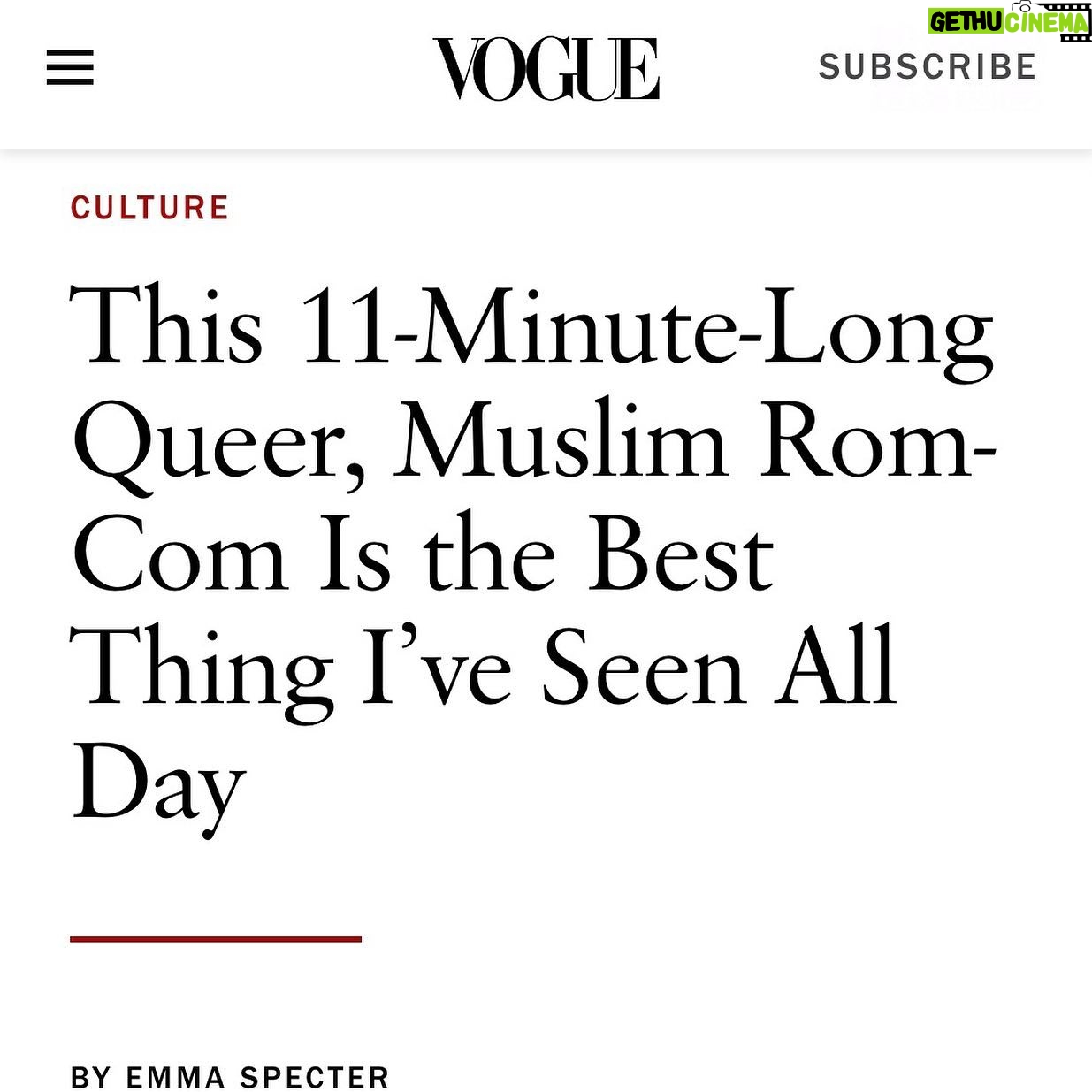Click the headline line 'Thing I've Seen All'
Screen dimensions: 1092x1092
(483, 670)
